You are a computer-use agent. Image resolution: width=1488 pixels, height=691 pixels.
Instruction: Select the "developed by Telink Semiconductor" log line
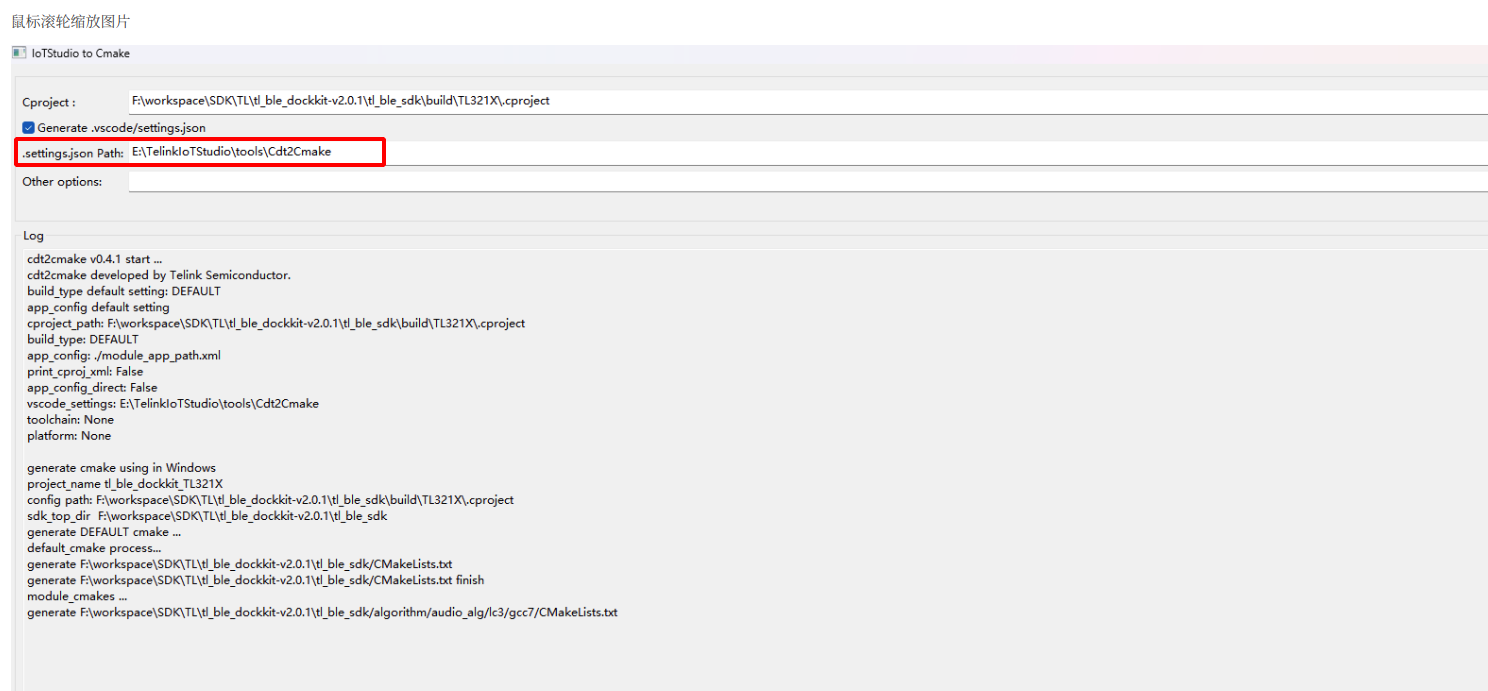pos(159,275)
